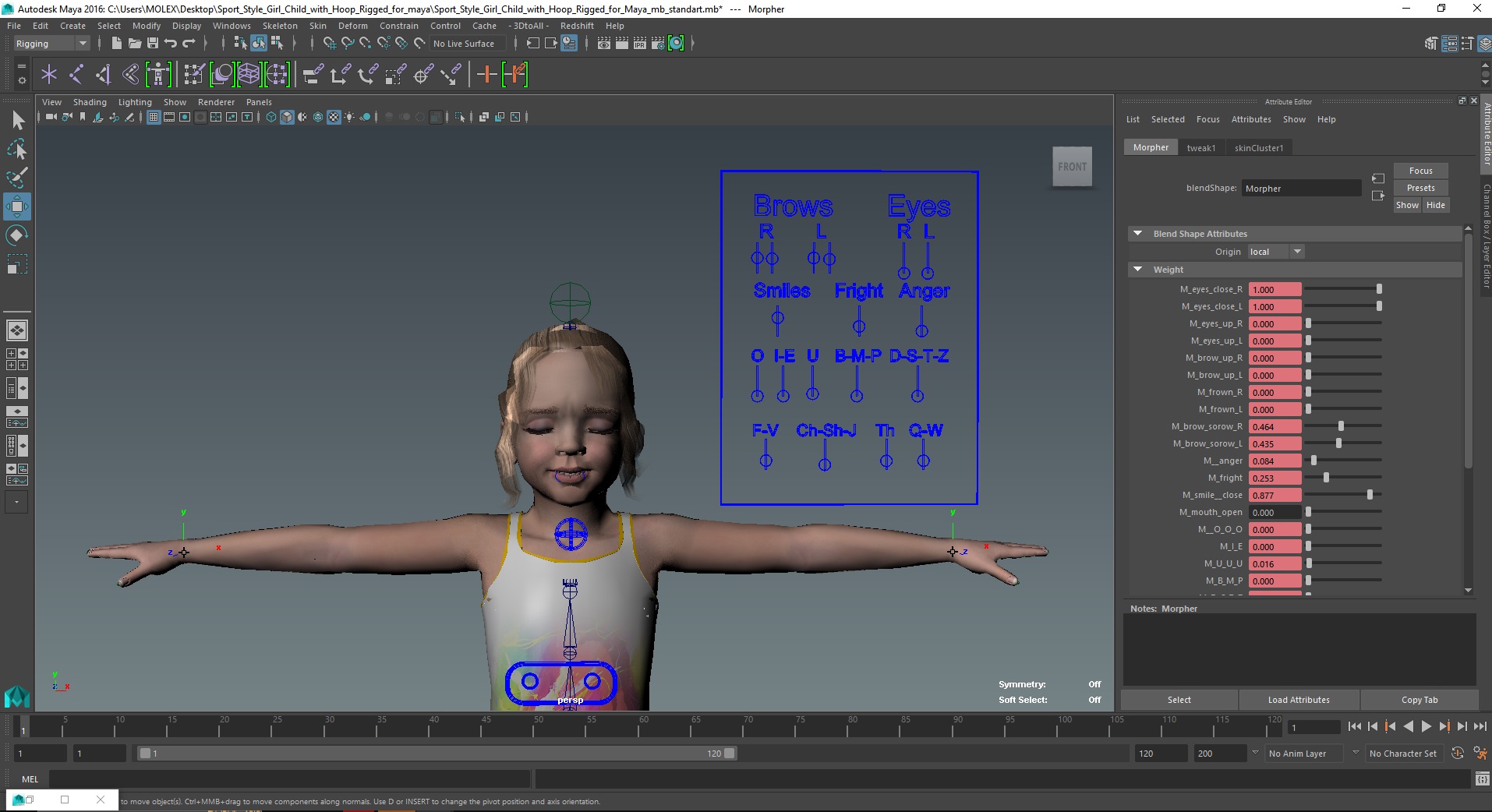1492x812 pixels.
Task: Click the Redo arrow icon
Action: click(189, 44)
